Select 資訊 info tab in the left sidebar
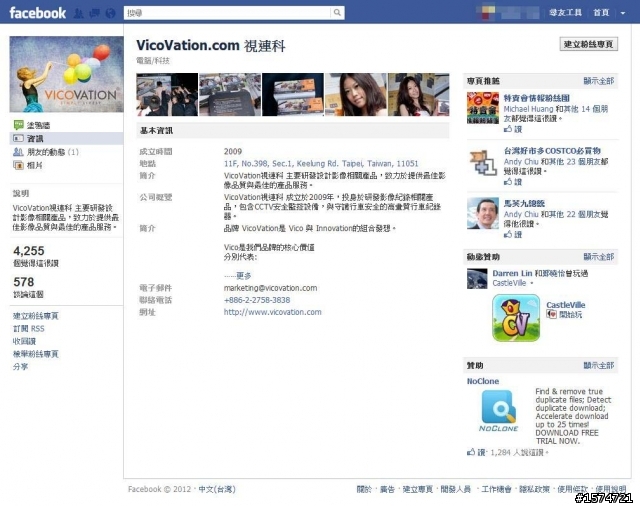Screen dimensions: 640x506 tap(67, 138)
